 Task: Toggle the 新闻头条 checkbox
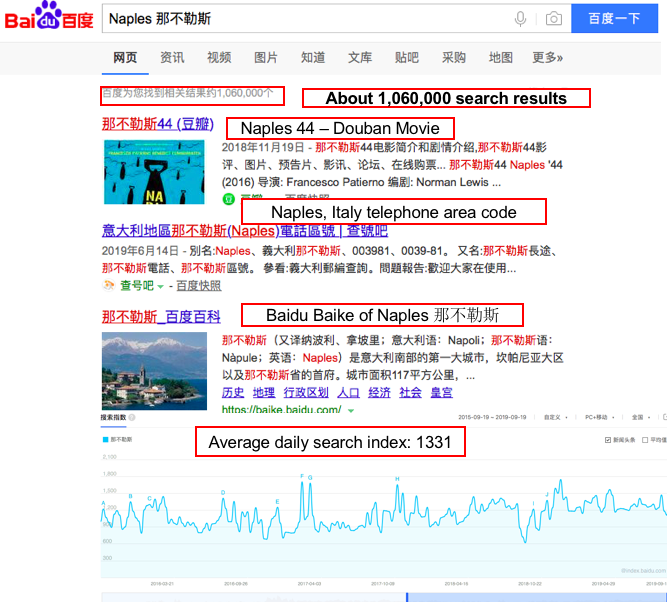[607, 440]
